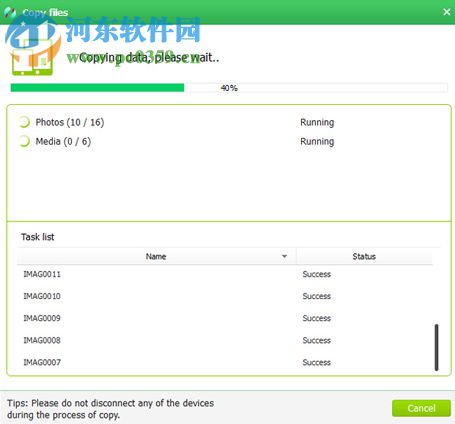
Task: Click the phone transfer devices icon
Action: pyautogui.click(x=32, y=57)
